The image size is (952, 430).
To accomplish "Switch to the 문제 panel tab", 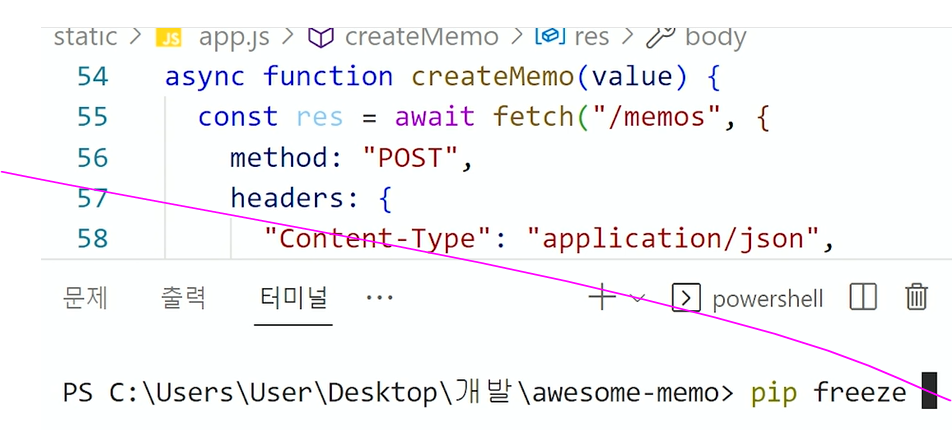I will pyautogui.click(x=86, y=298).
